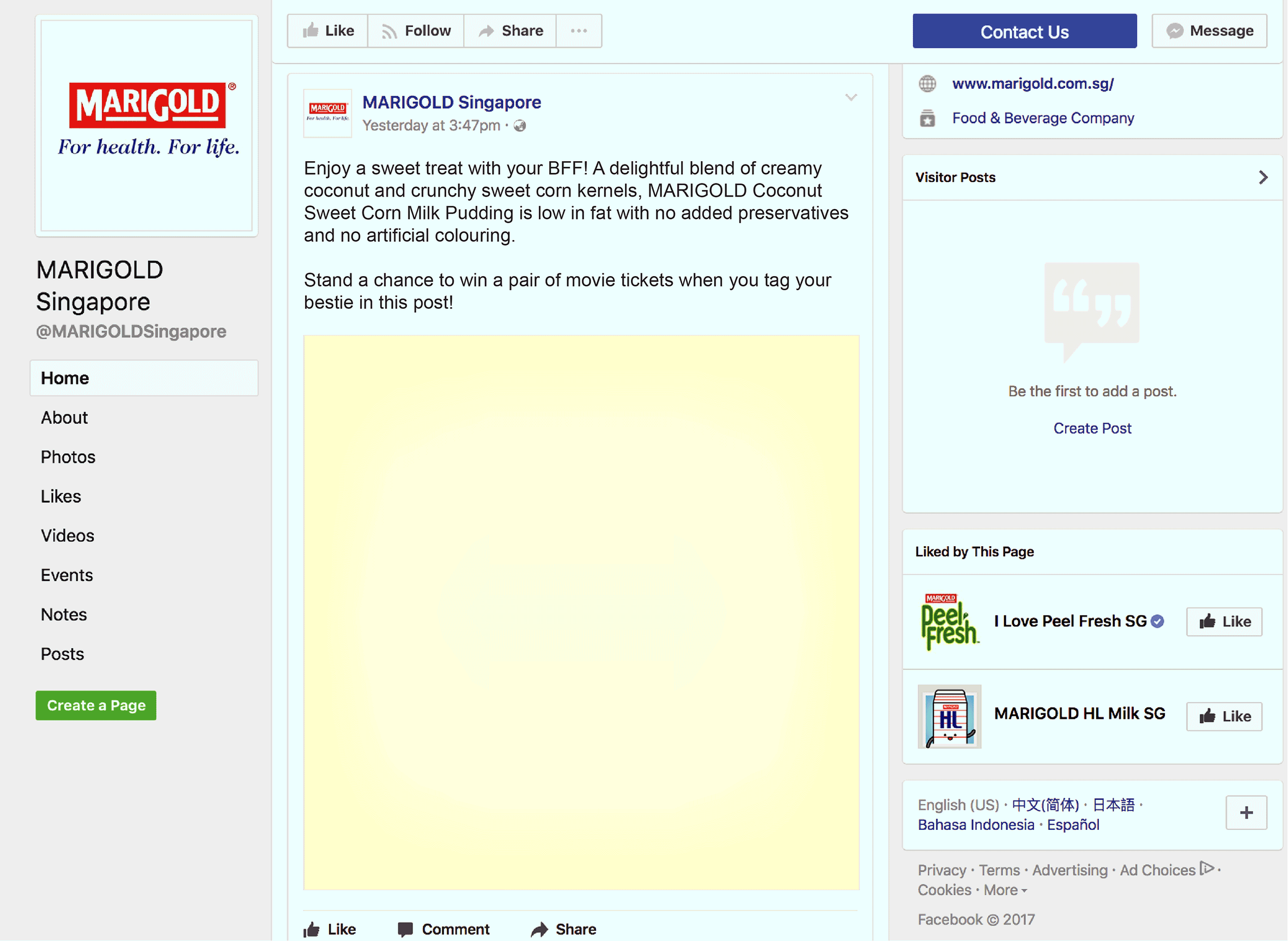Click the green Create a Page button
1288x941 pixels.
pyautogui.click(x=96, y=705)
